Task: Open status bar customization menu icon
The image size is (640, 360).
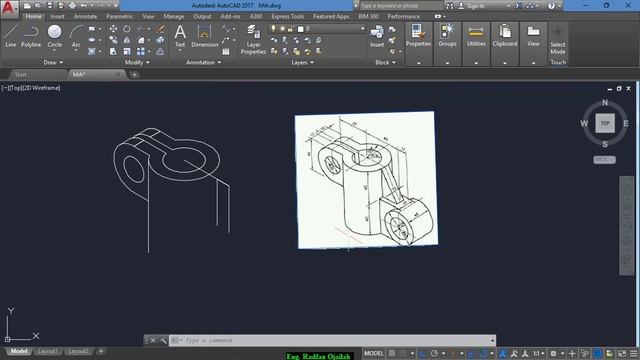Action: pyautogui.click(x=633, y=353)
